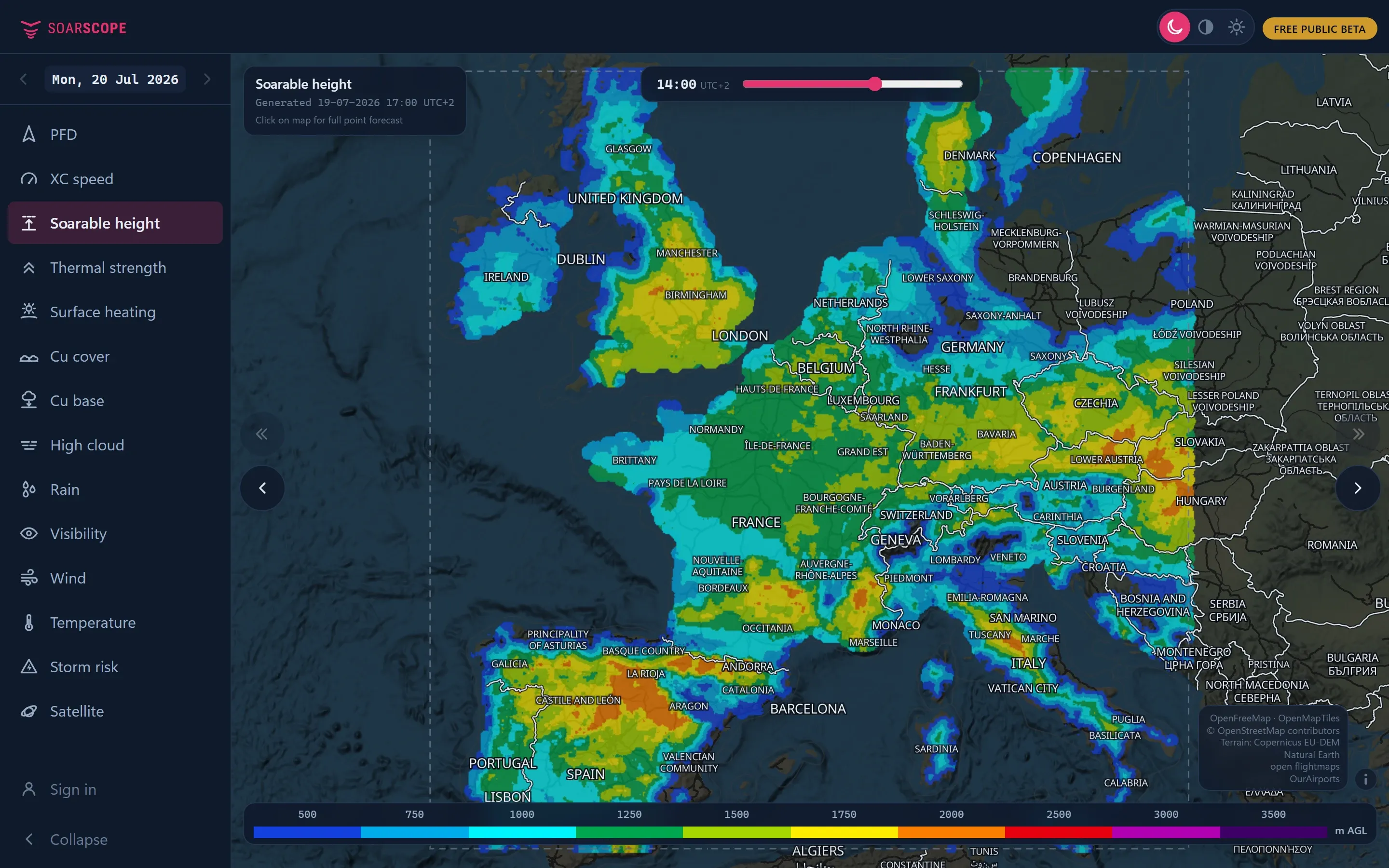Go to next day arrow
1389x868 pixels.
coord(207,79)
